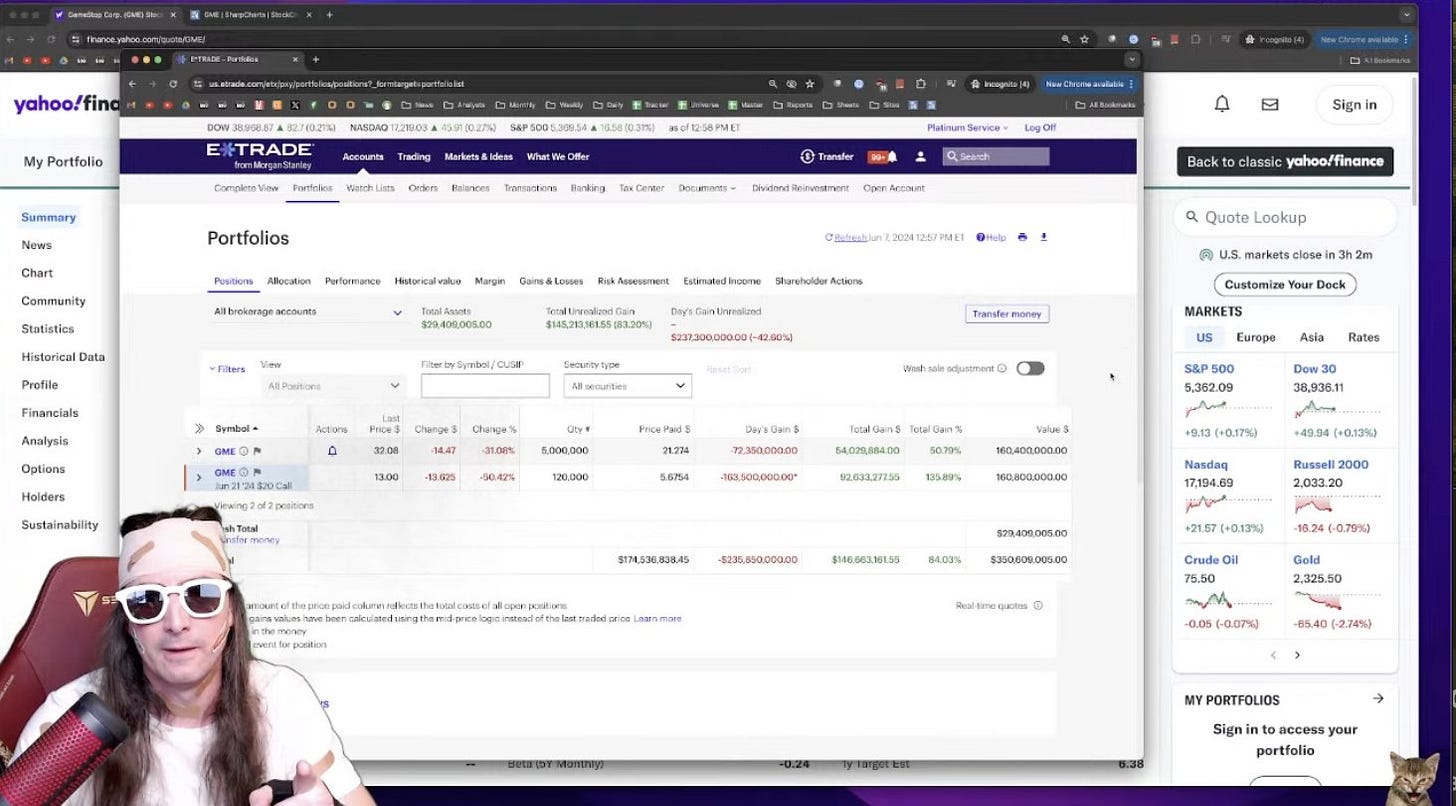
Task: Click Sign in on Yahoo Finance
Action: tap(1354, 104)
